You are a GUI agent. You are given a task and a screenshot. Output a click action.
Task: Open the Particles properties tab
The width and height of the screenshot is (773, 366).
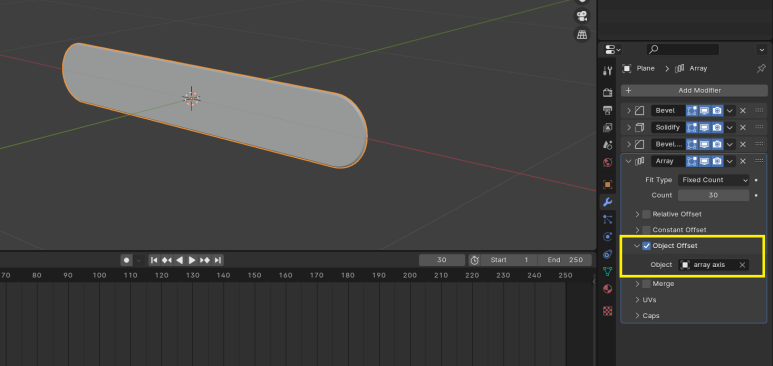[x=607, y=220]
